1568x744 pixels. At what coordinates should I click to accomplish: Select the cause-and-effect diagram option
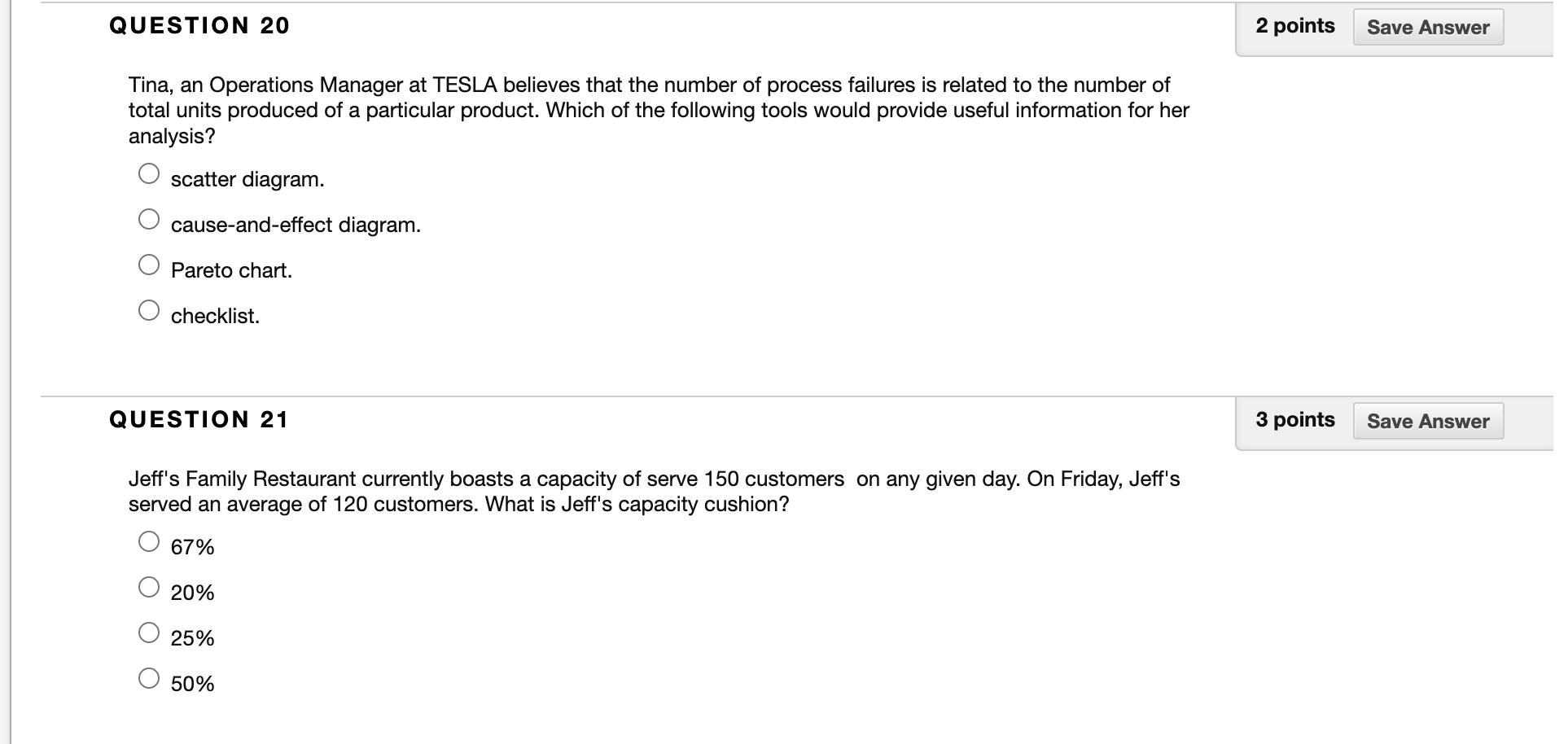[x=149, y=218]
